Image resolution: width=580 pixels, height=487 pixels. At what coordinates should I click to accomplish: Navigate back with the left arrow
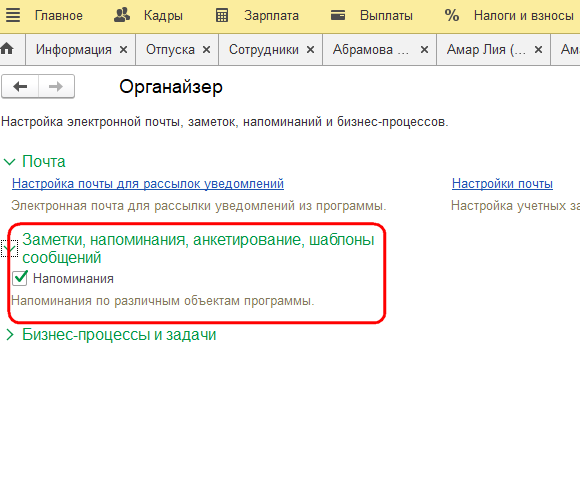pos(20,87)
